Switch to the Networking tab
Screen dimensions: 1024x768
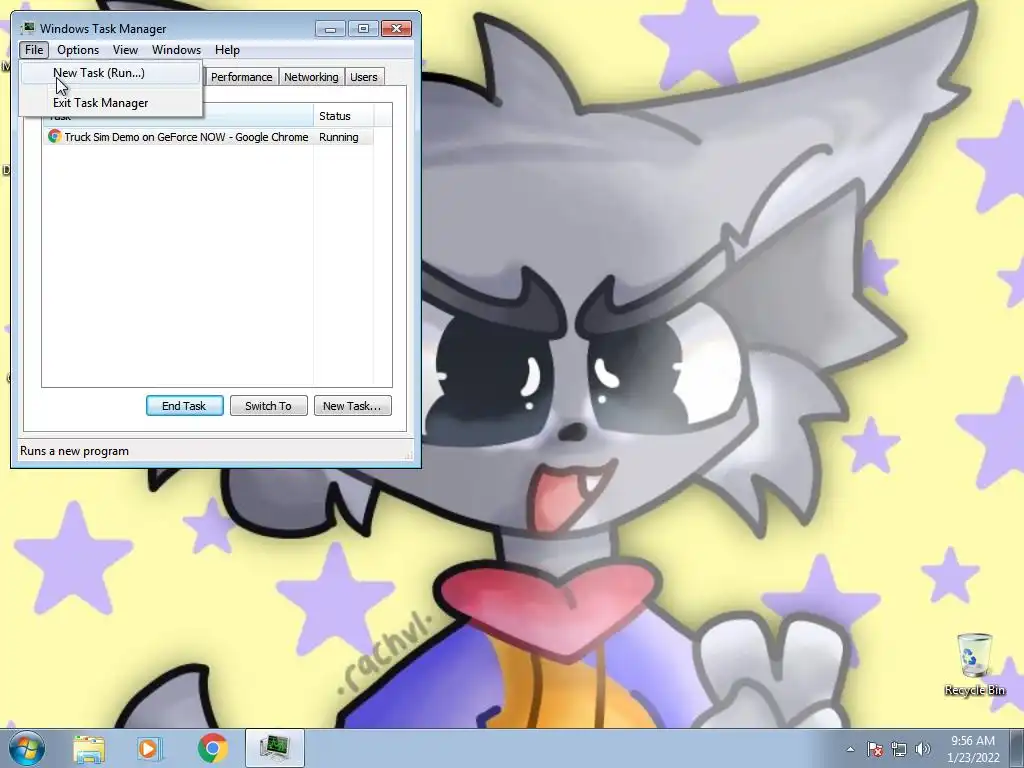coord(311,77)
